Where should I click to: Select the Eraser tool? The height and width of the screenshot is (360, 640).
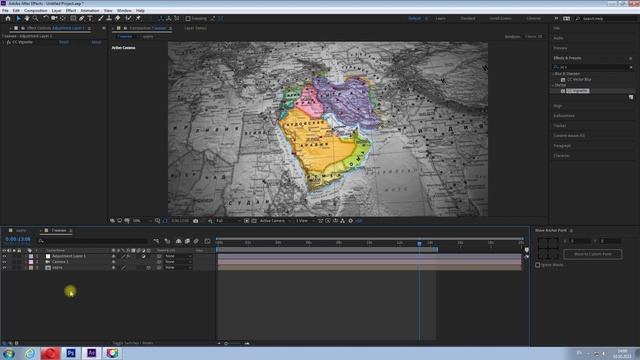click(118, 18)
